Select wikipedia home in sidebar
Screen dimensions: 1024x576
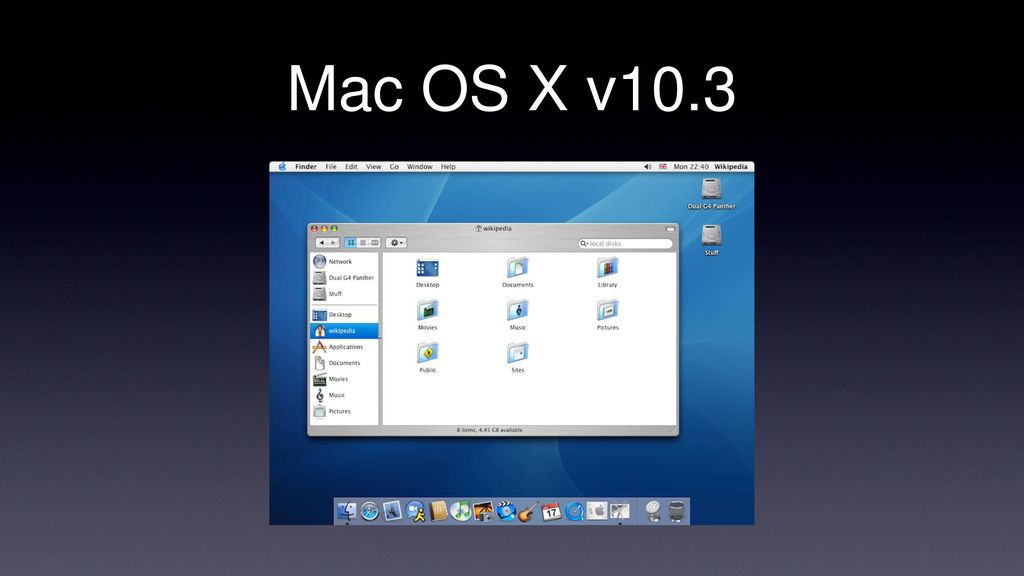pos(344,331)
